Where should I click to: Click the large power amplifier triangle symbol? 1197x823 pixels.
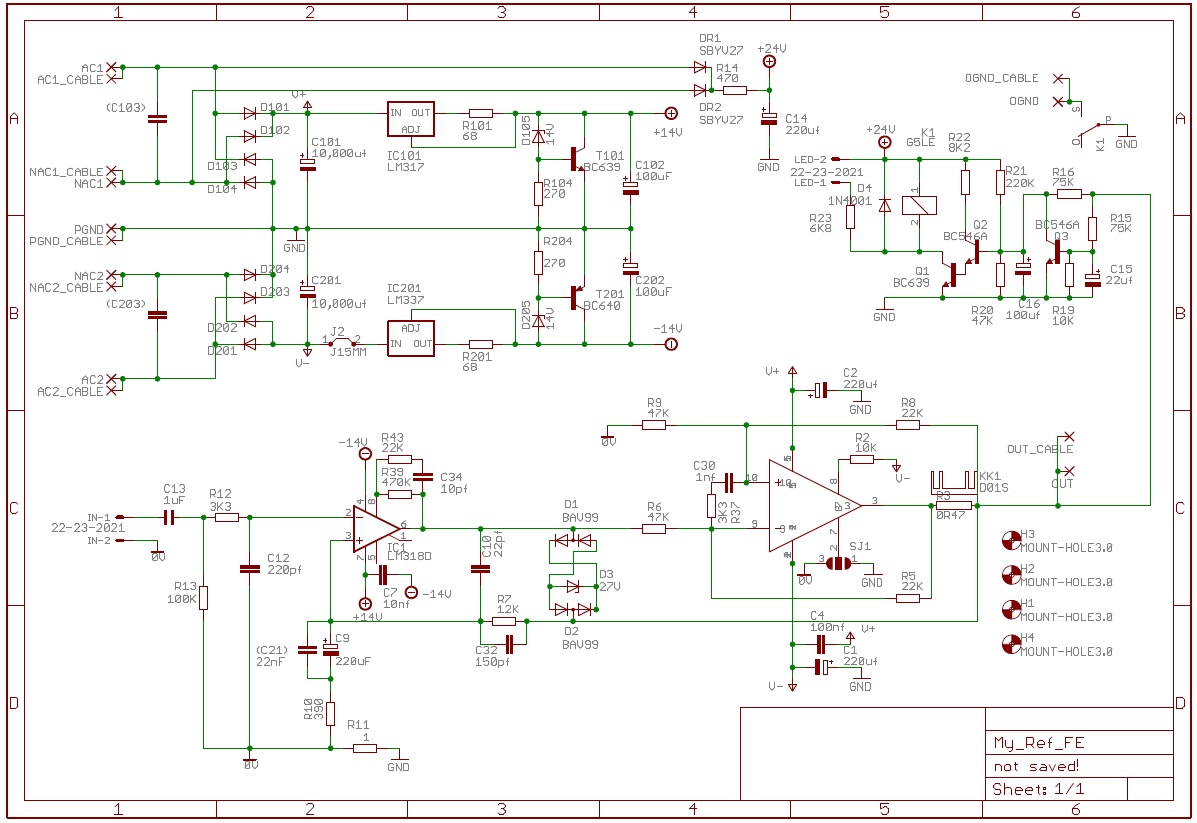[815, 505]
